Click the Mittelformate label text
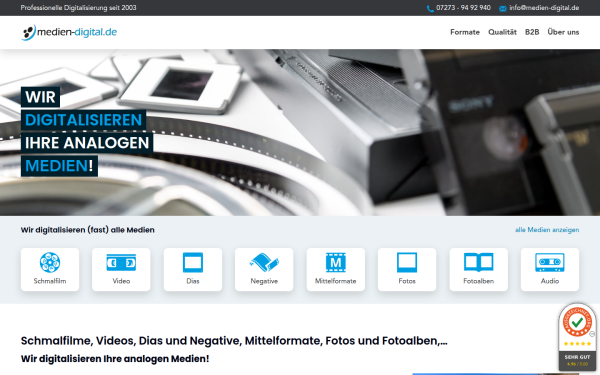This screenshot has height=375, width=600. (x=336, y=281)
